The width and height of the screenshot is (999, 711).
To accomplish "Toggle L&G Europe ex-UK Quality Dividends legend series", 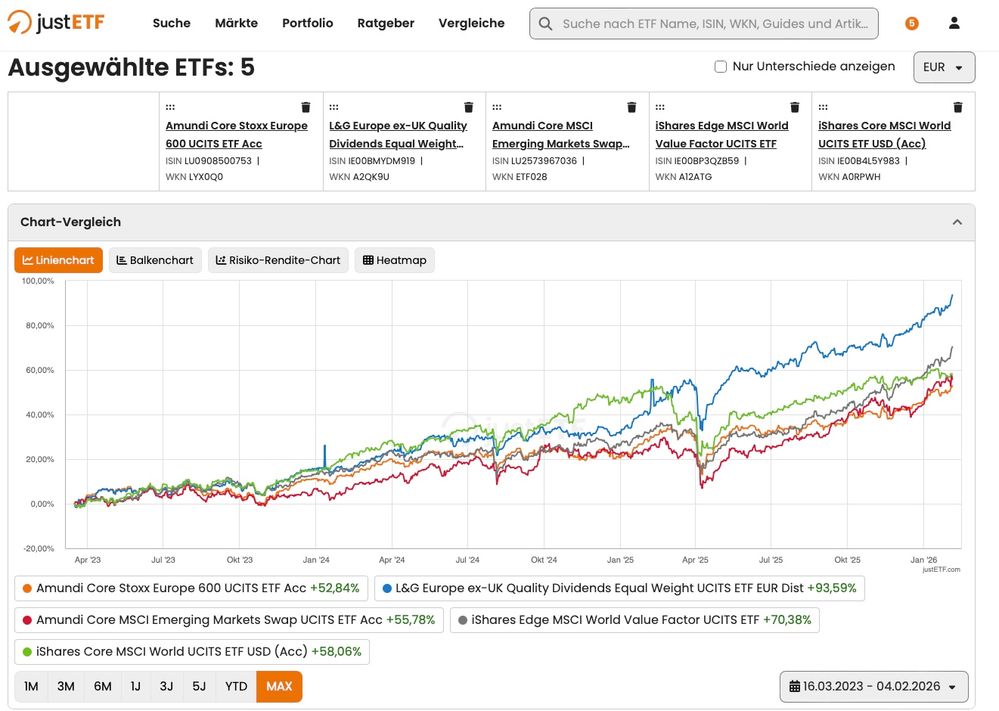I will click(x=619, y=588).
